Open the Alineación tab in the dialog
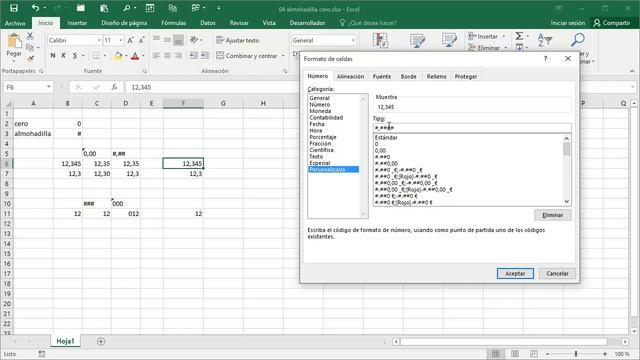Screen dimensions: 640x360 pos(350,76)
